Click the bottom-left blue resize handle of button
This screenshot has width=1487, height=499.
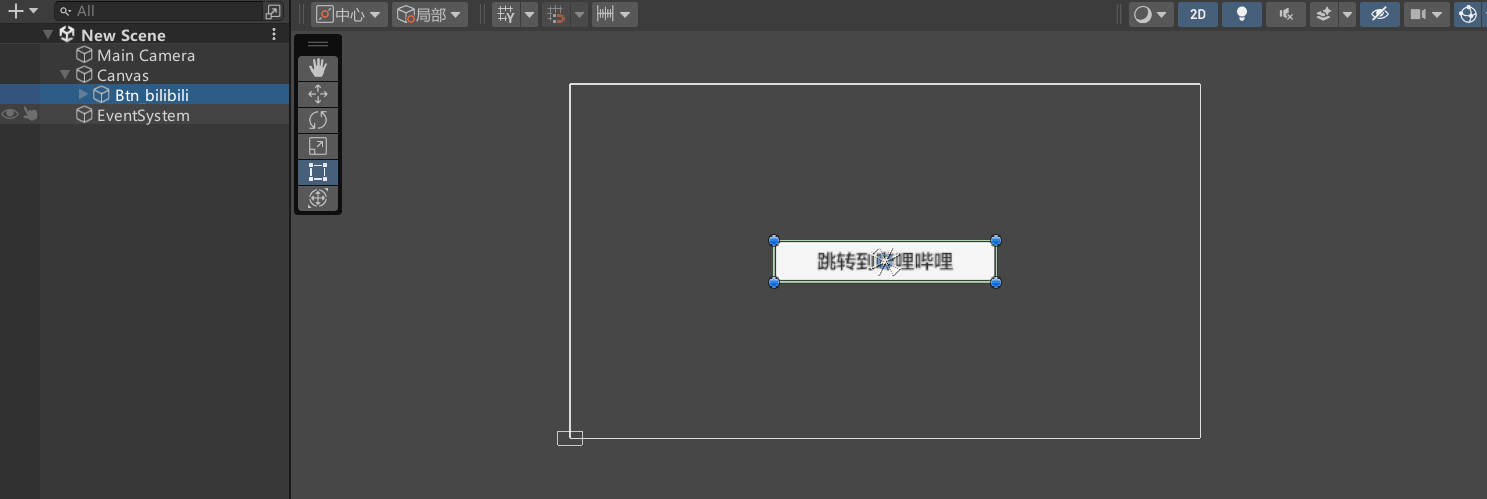(x=774, y=283)
